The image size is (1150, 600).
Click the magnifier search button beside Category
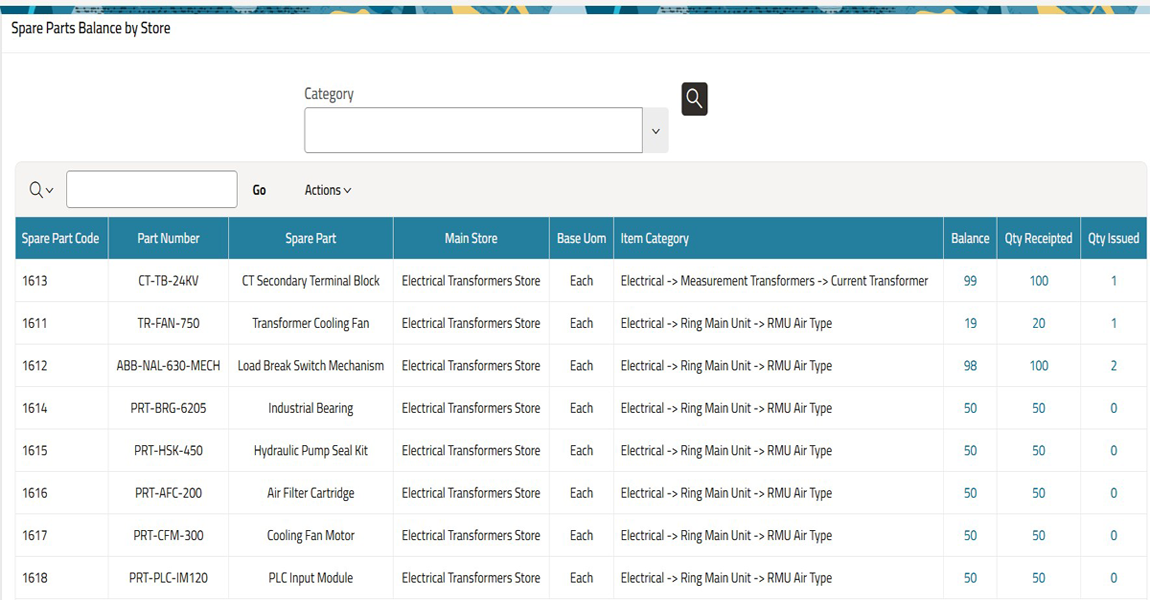[x=694, y=99]
